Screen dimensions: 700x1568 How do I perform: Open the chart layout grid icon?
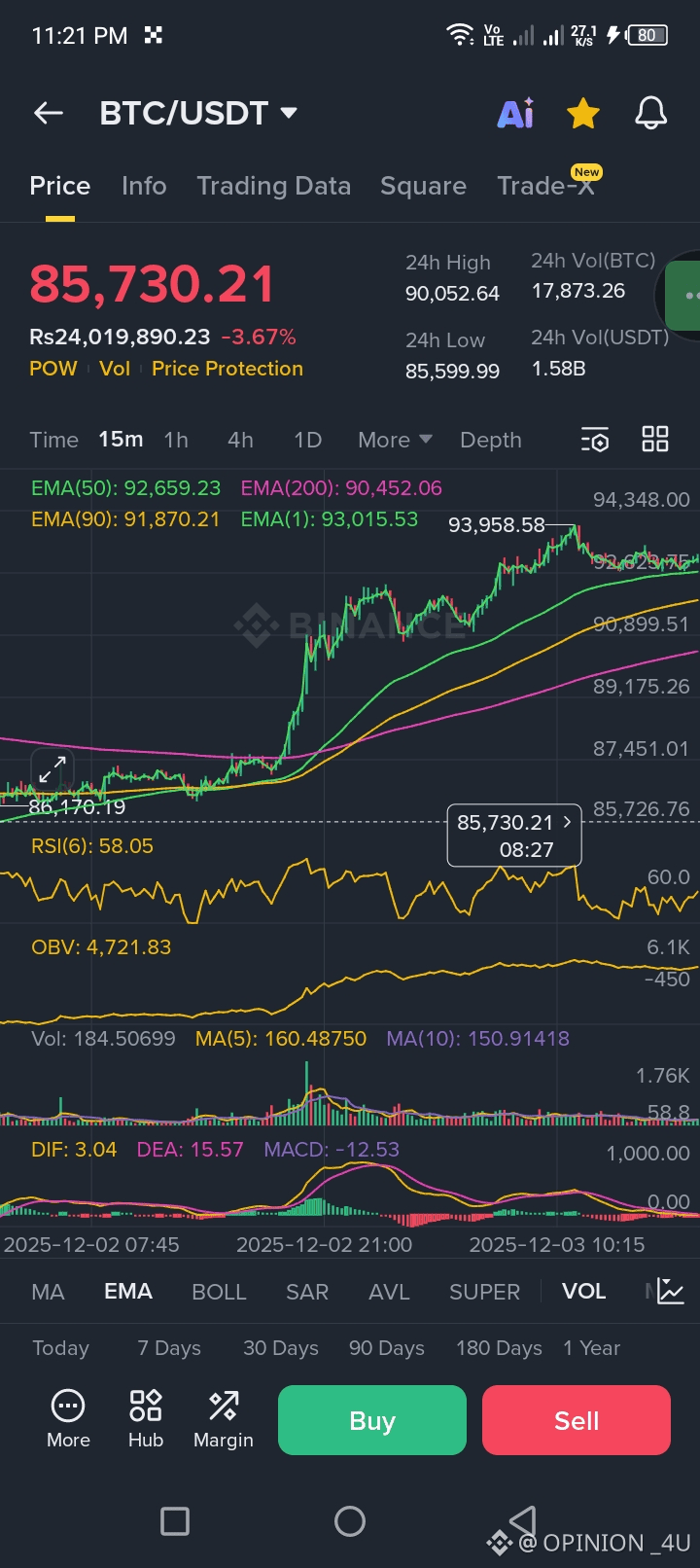(x=655, y=440)
